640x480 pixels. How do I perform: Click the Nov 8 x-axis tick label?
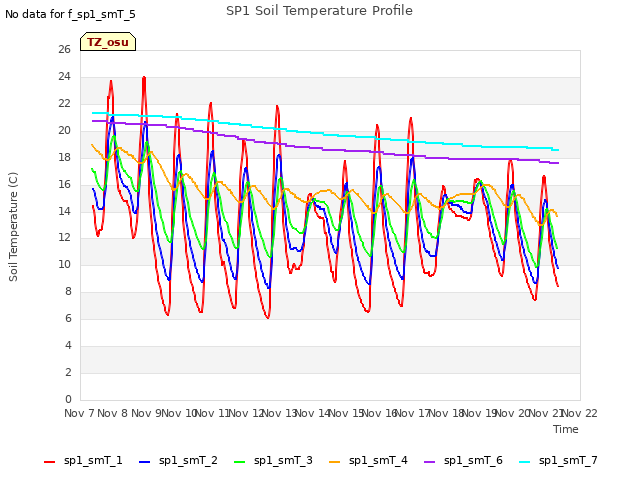(x=113, y=413)
